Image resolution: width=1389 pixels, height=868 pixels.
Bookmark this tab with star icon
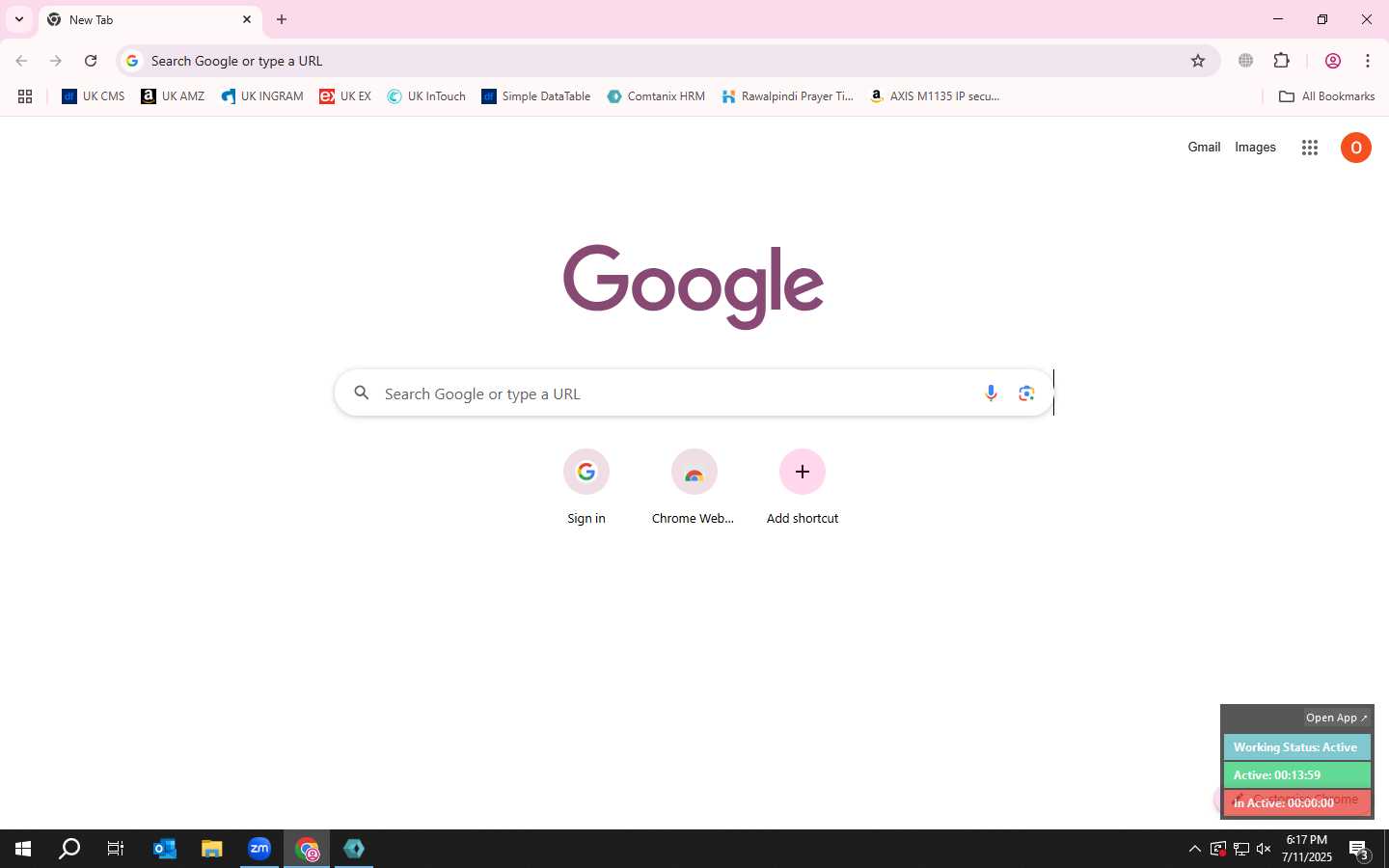[x=1198, y=61]
